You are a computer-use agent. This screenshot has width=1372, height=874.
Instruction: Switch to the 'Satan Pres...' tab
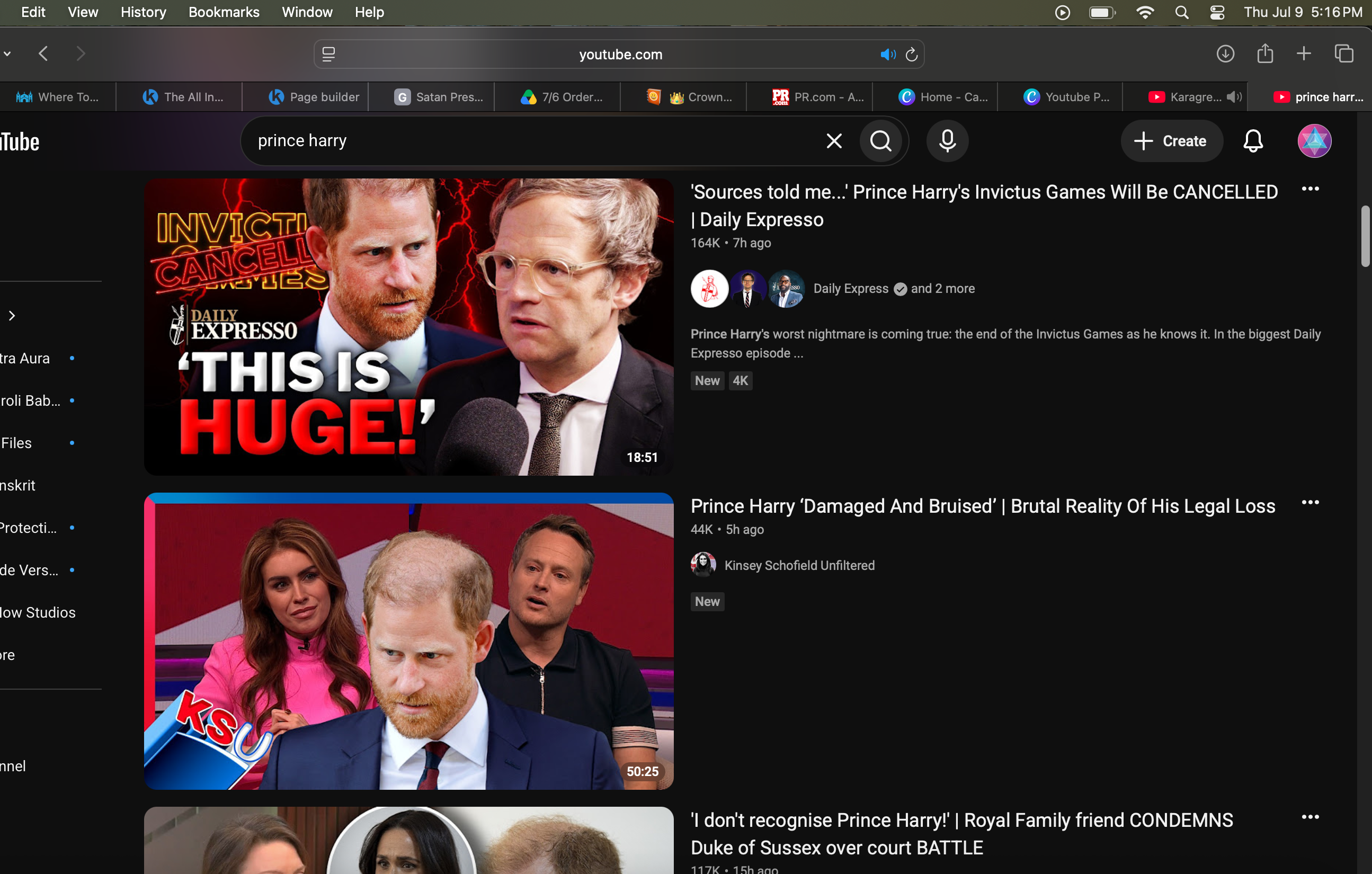431,97
